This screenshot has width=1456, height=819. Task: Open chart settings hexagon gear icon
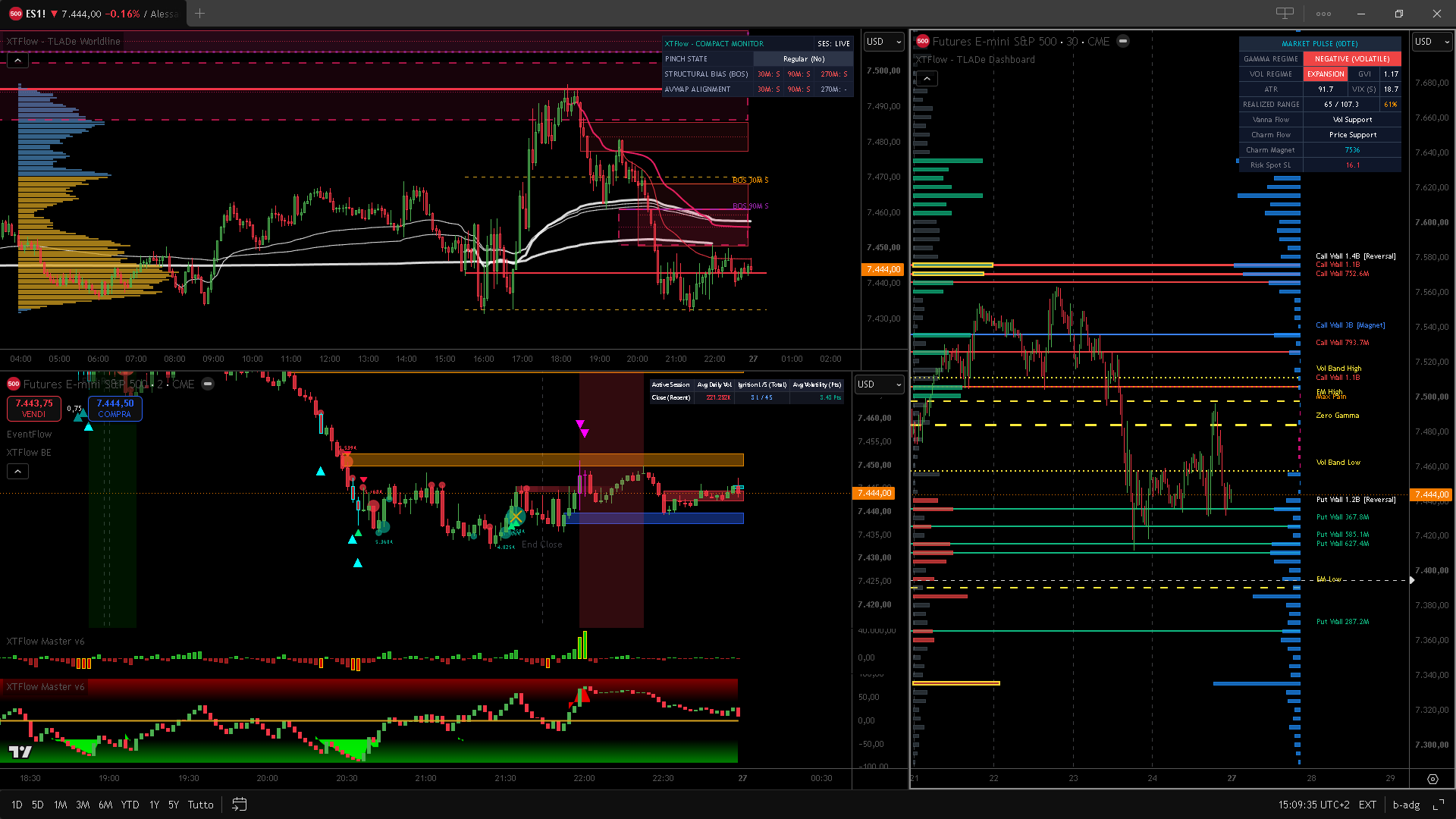tap(1432, 779)
